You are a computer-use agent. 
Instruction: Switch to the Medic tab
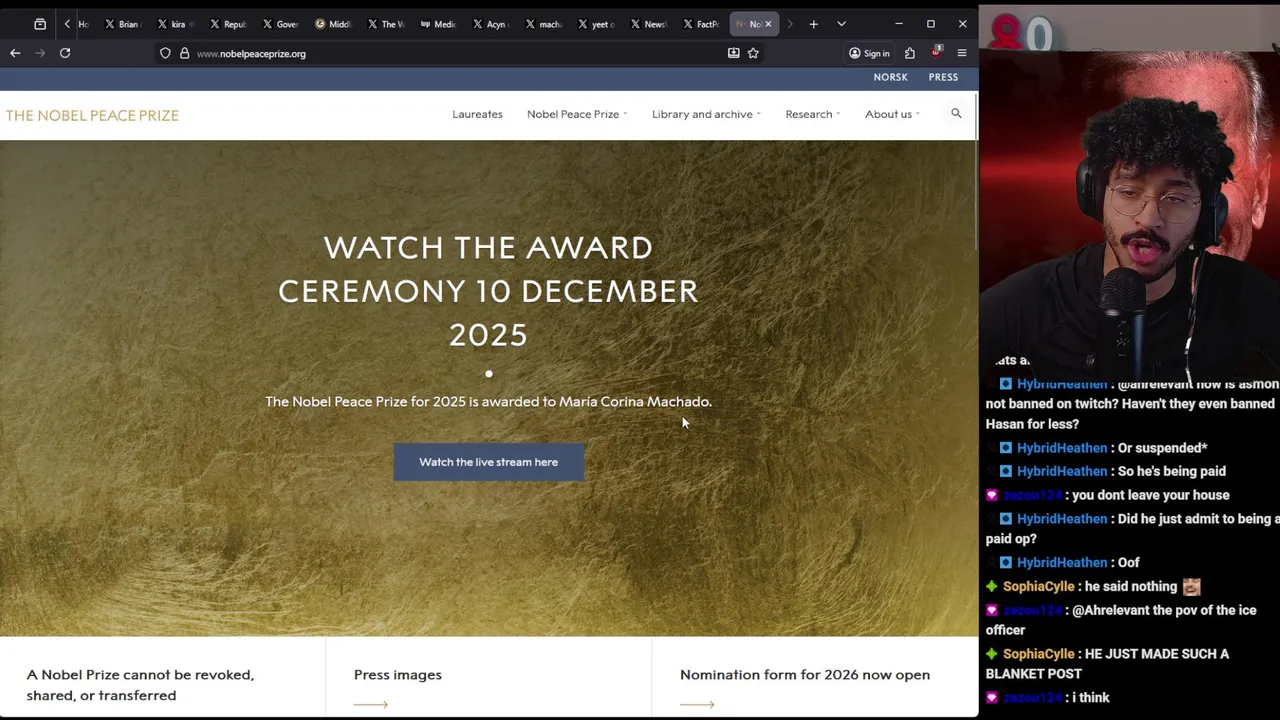[438, 24]
